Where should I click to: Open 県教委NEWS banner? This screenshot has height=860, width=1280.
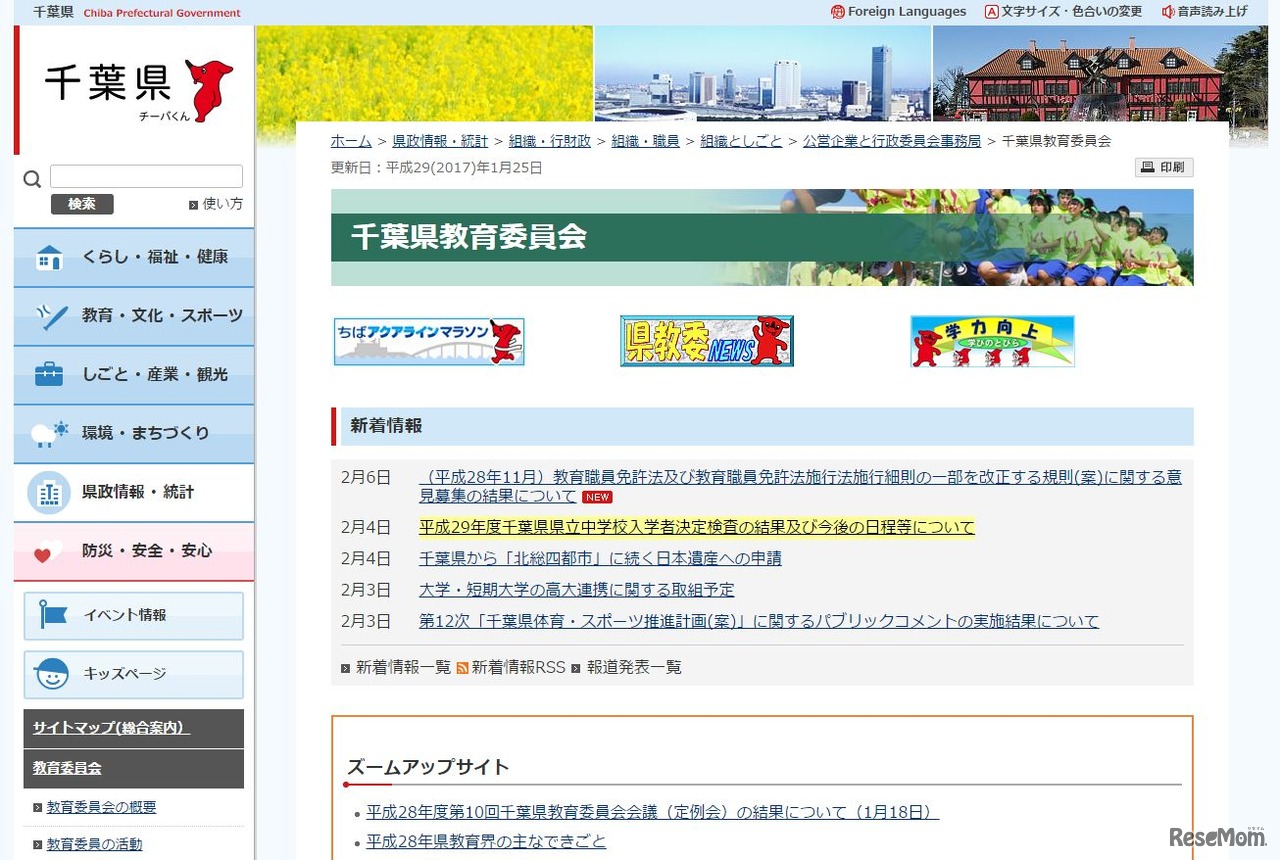pyautogui.click(x=707, y=341)
